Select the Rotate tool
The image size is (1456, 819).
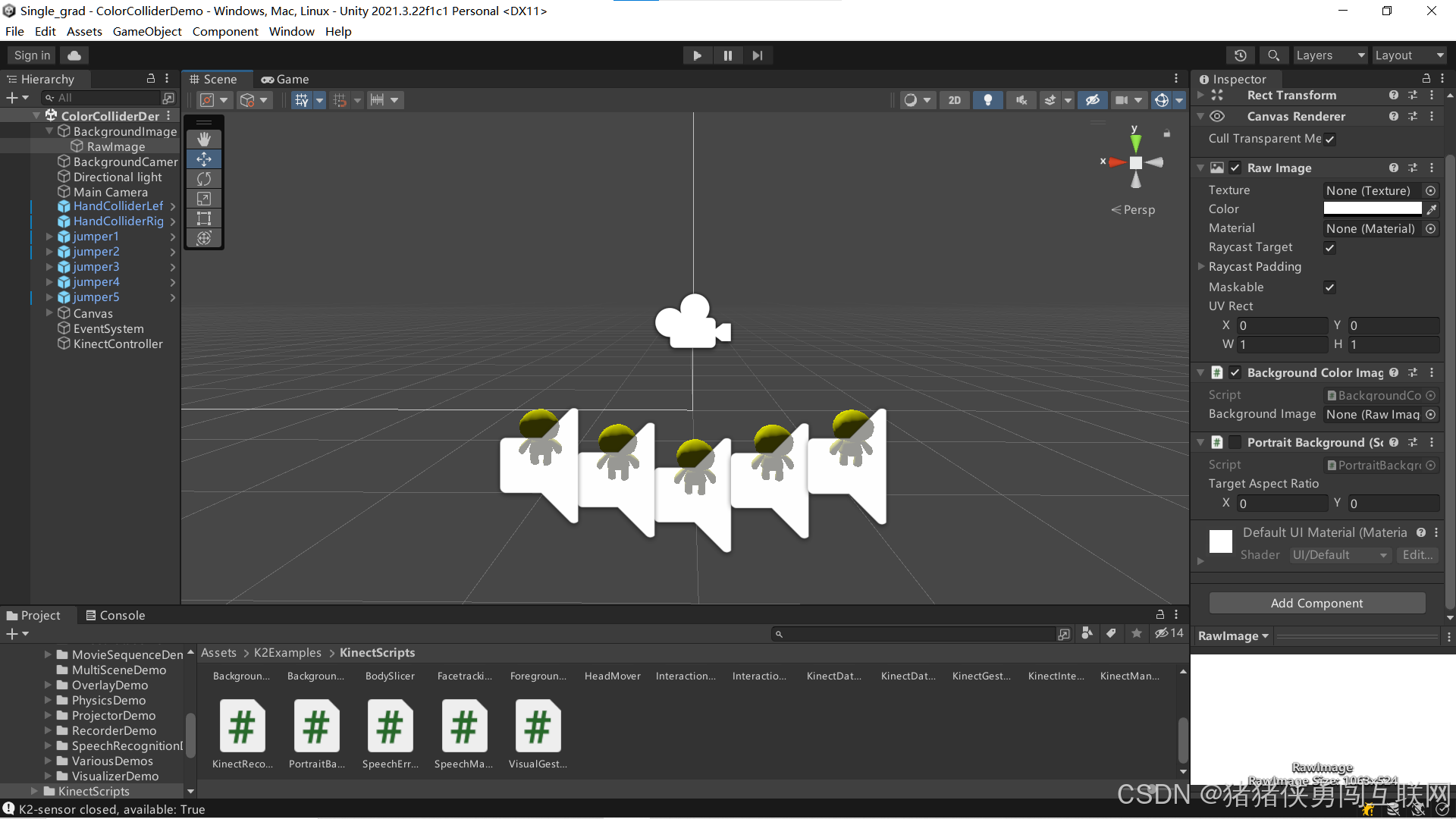point(203,179)
